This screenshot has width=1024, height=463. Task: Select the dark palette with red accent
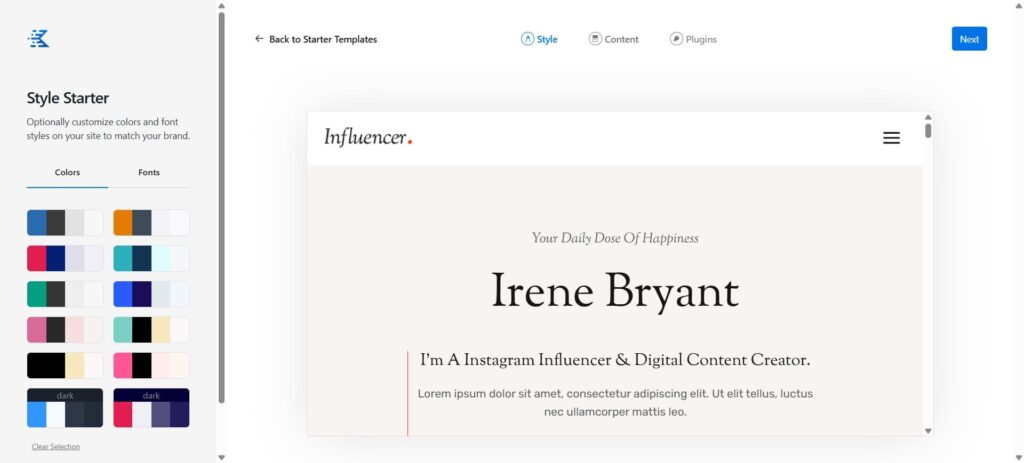(152, 408)
